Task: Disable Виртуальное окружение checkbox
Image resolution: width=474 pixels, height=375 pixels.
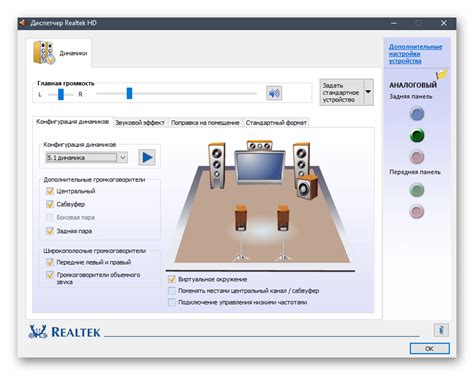Action: coord(172,279)
